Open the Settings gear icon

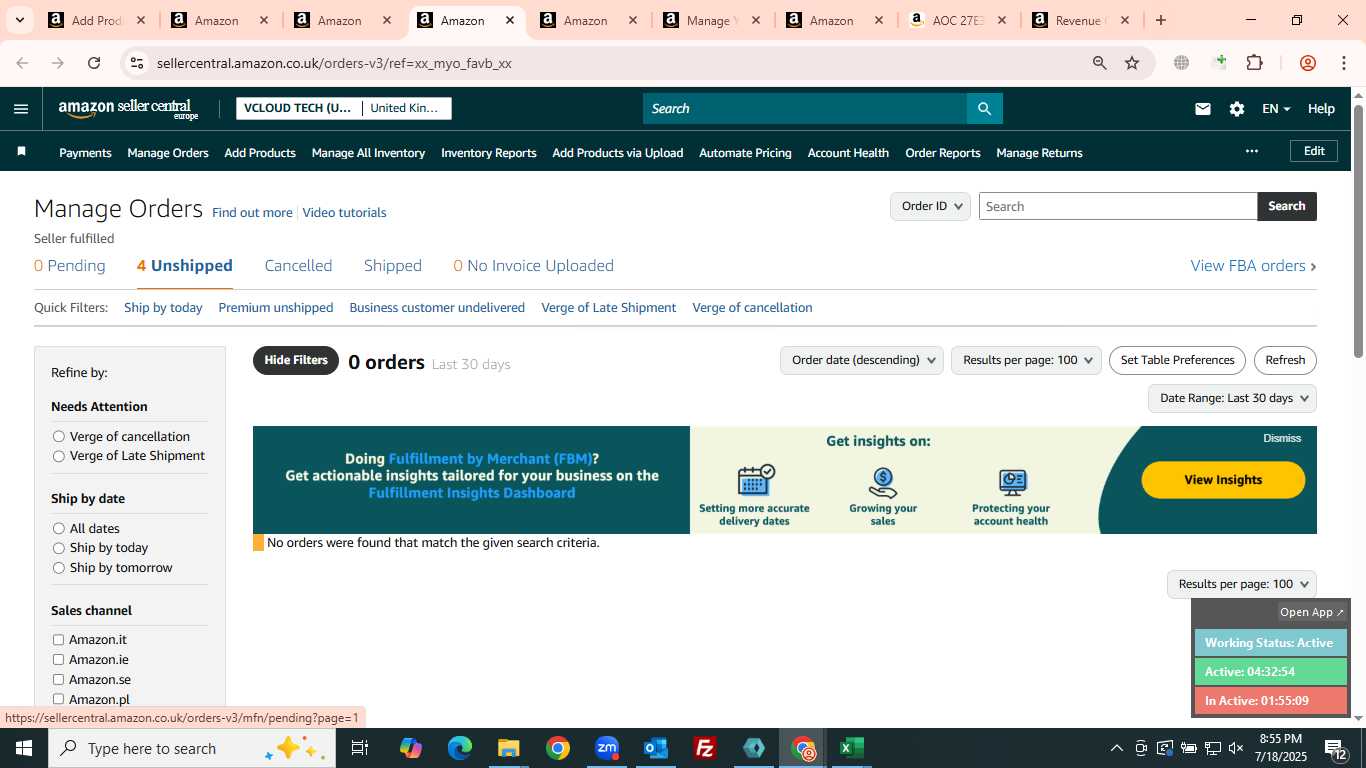pos(1237,109)
